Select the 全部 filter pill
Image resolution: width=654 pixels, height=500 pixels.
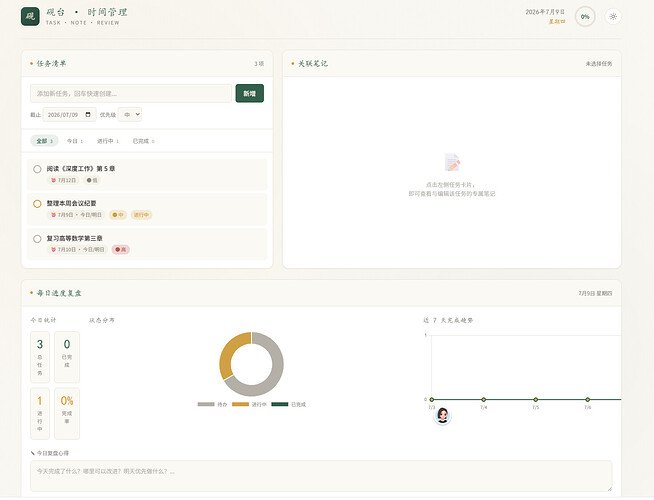(45, 141)
